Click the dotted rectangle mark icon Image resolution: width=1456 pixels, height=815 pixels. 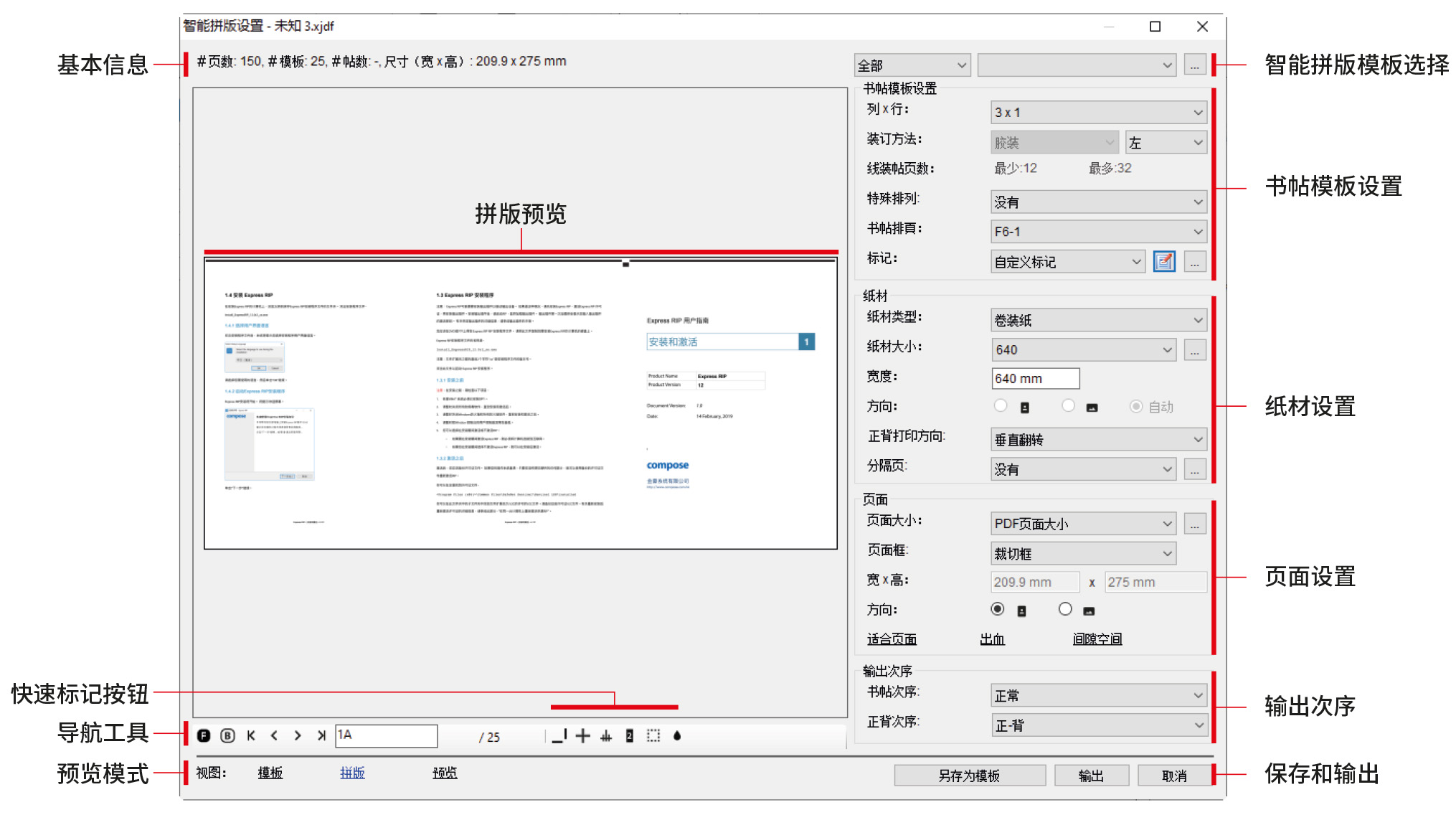pos(653,735)
